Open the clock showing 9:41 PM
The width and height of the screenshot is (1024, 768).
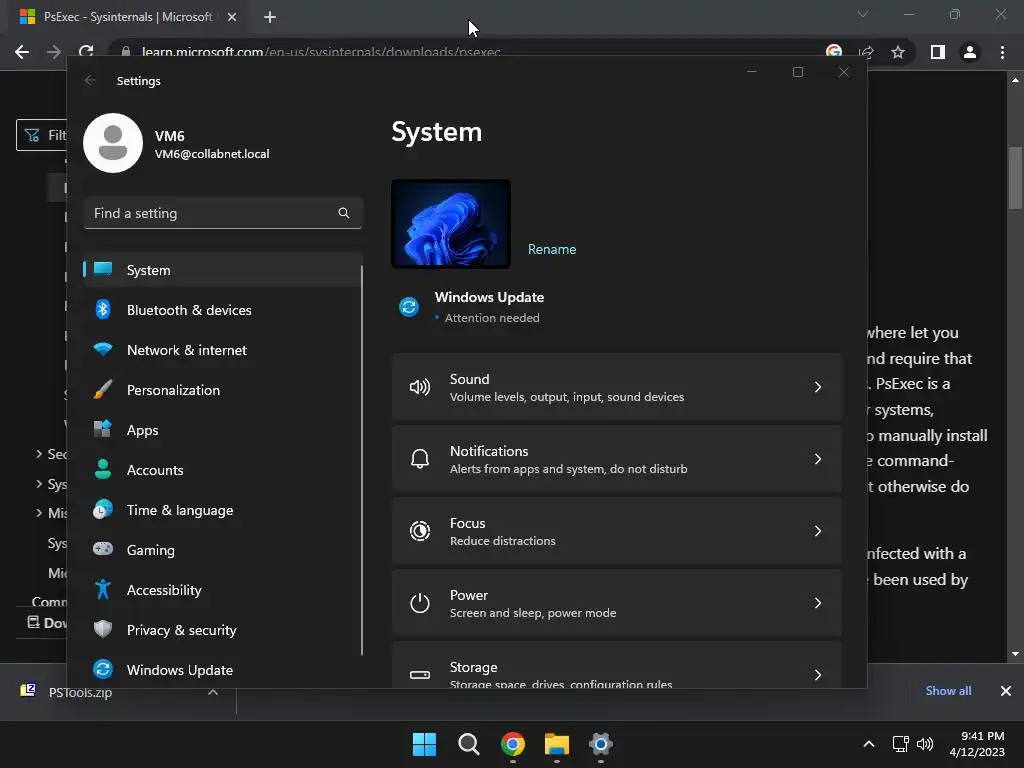coord(977,744)
